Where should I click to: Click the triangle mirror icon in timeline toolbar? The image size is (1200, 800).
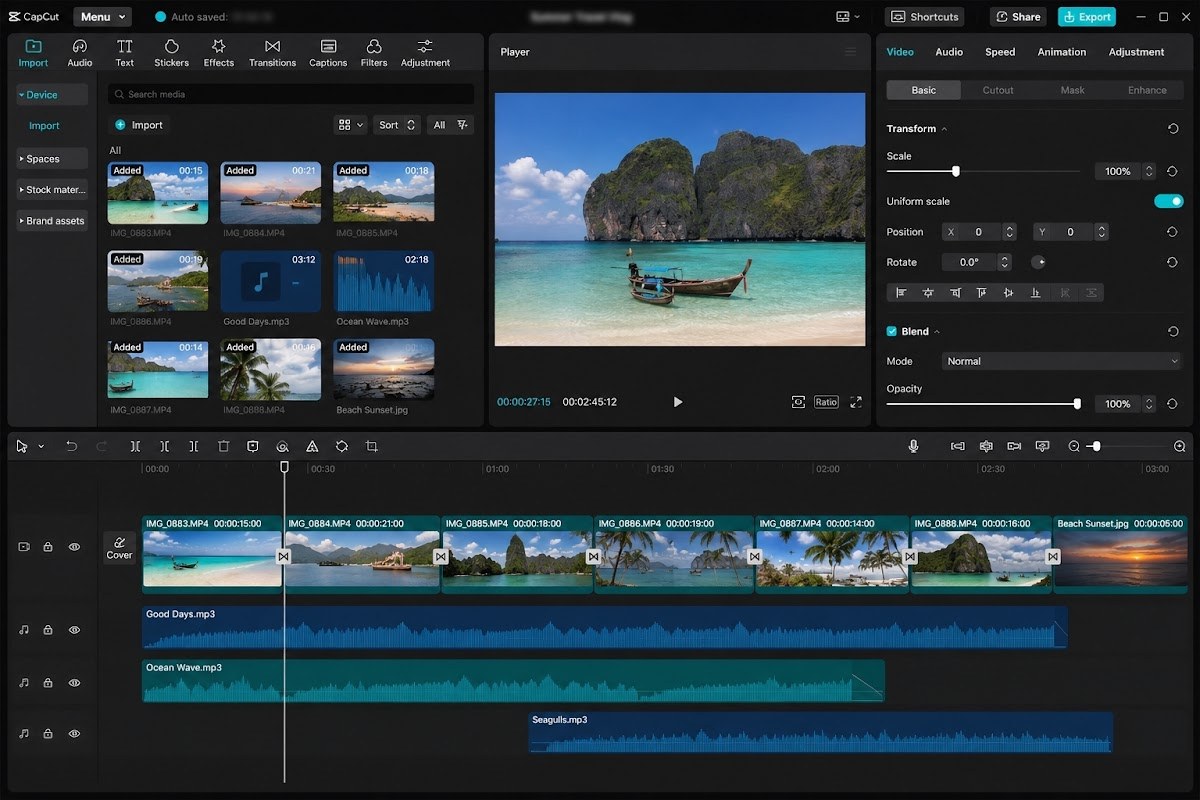pyautogui.click(x=312, y=446)
